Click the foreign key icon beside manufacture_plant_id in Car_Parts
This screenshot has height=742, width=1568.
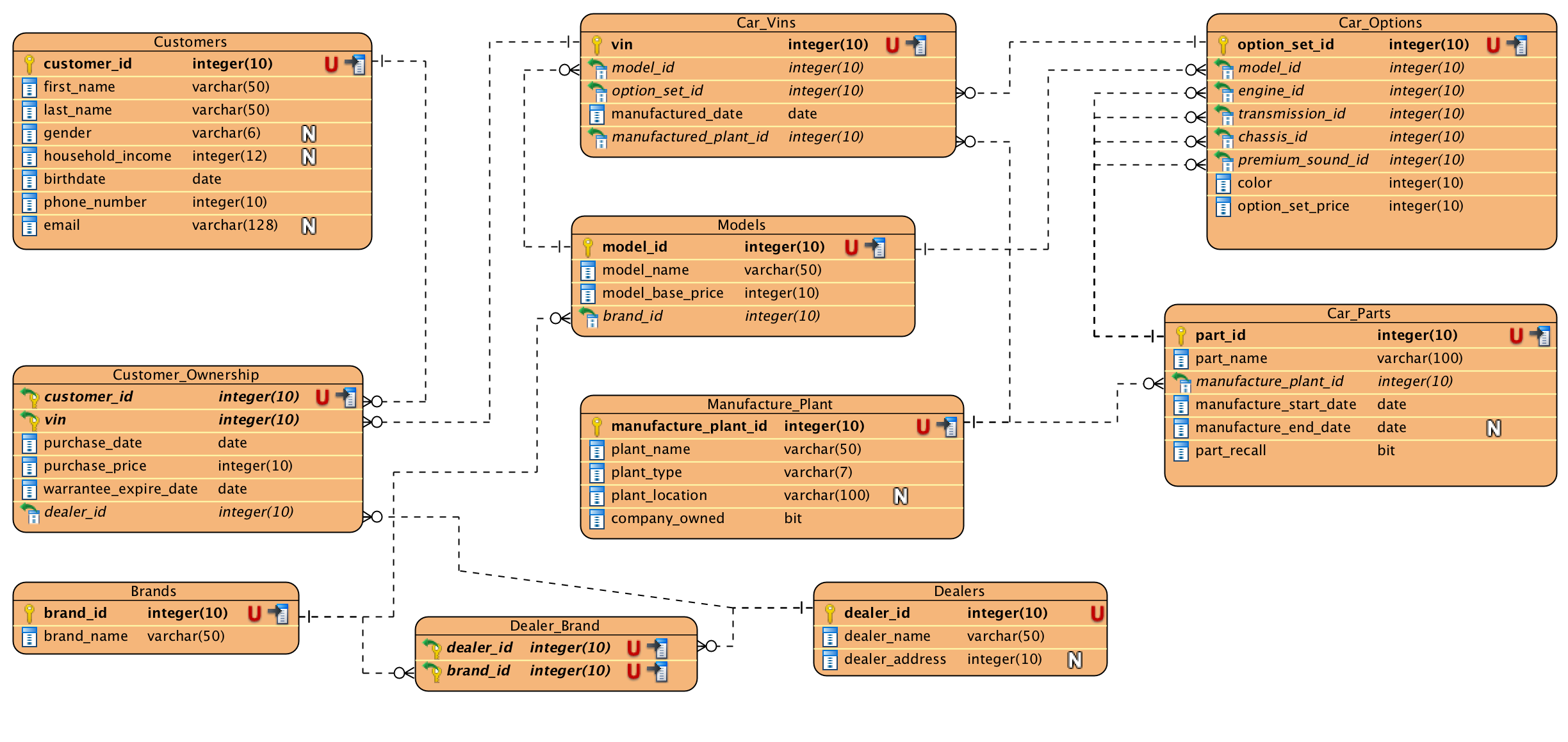1182,382
